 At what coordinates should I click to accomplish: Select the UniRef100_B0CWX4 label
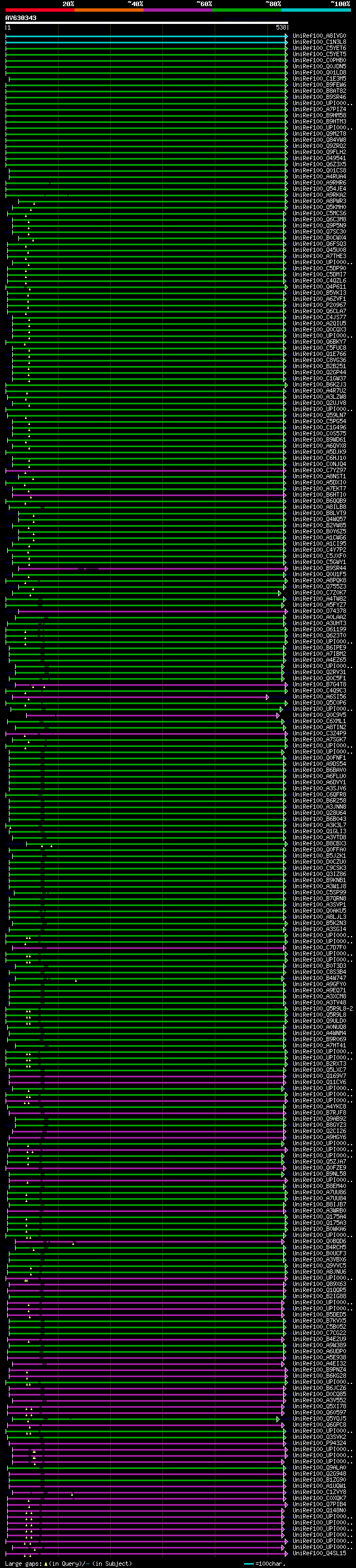pos(319,238)
